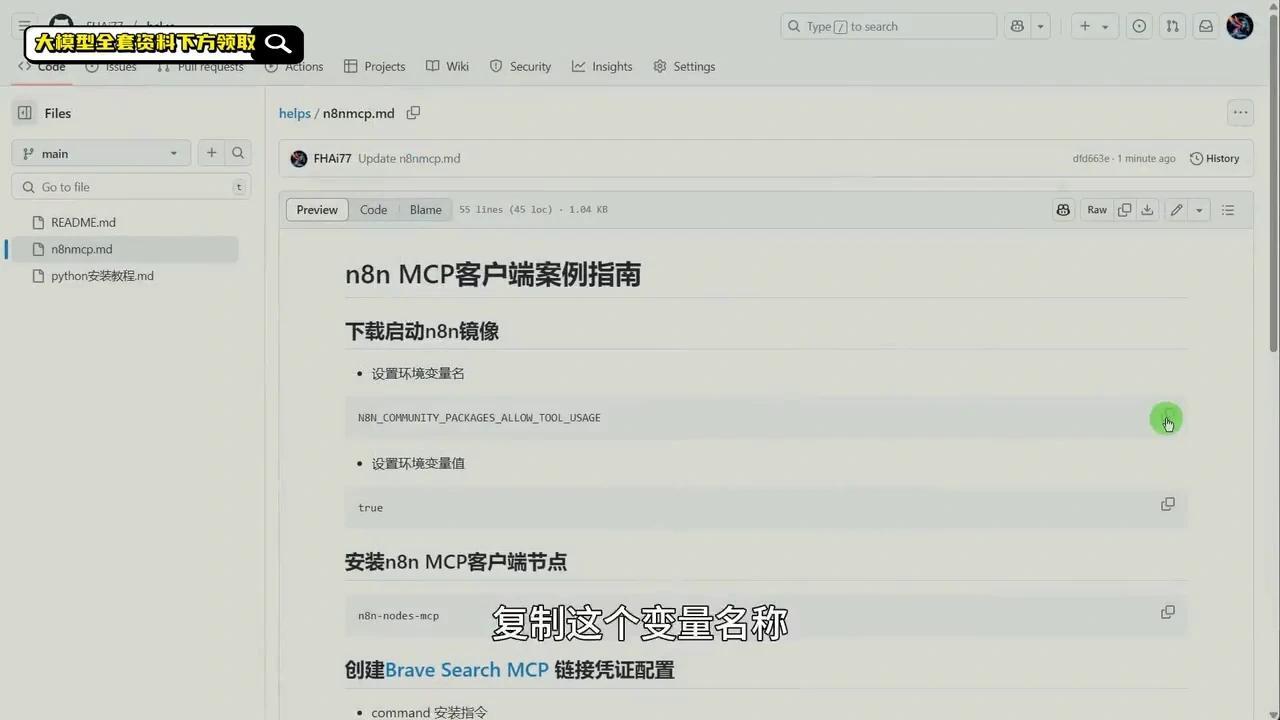Switch to the Blame tab
Image resolution: width=1280 pixels, height=720 pixels.
pos(425,209)
